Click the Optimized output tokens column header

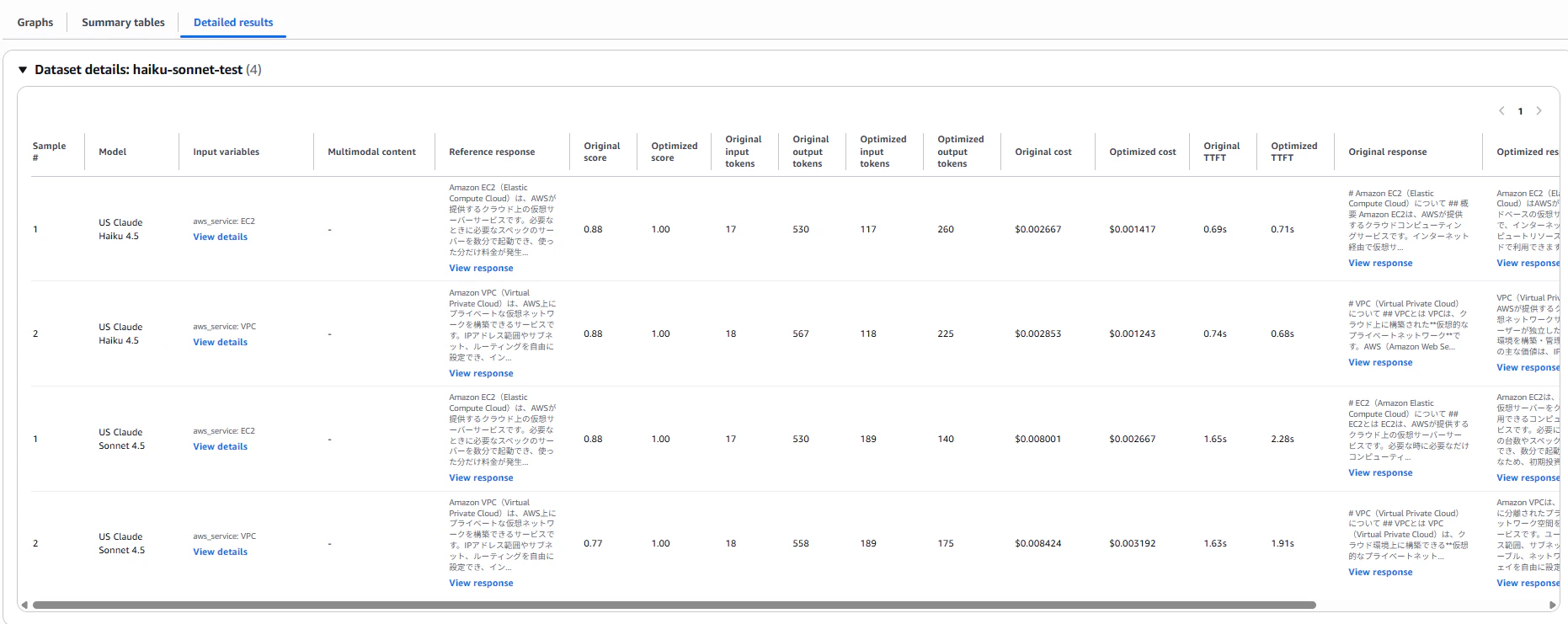[960, 152]
